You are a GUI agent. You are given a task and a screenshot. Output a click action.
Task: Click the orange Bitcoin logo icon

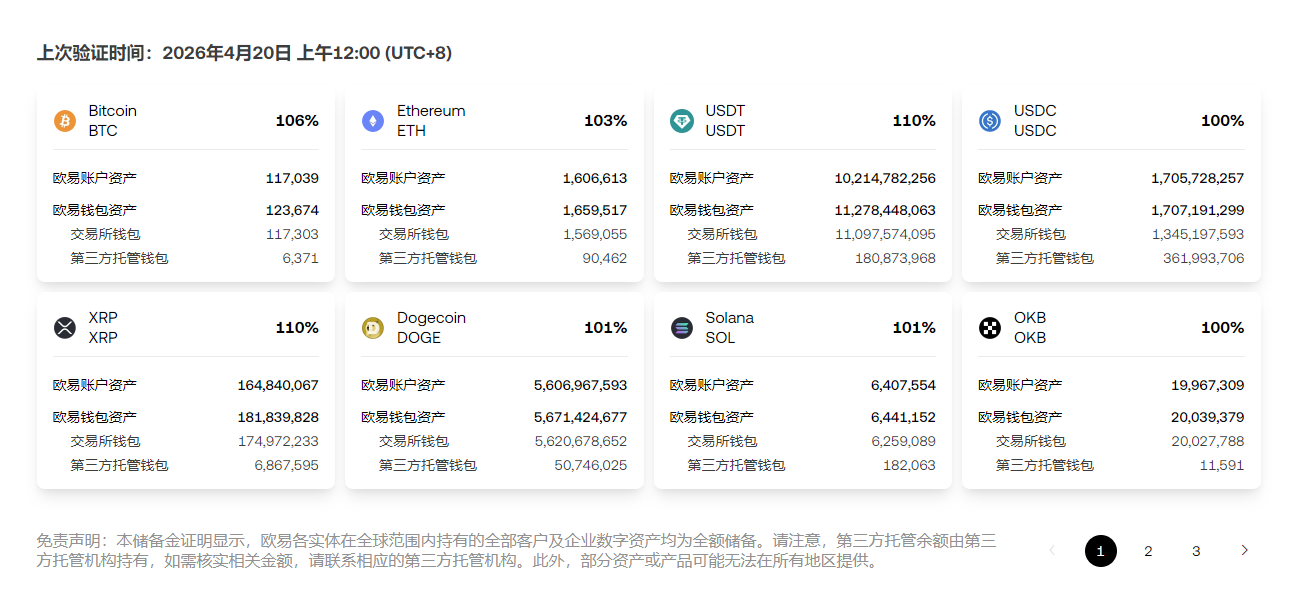point(65,121)
